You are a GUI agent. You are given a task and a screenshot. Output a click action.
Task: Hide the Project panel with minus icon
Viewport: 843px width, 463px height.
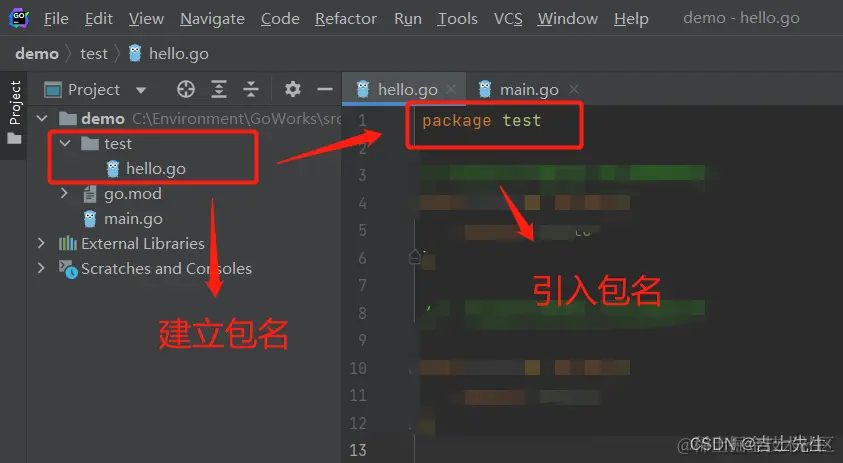tap(325, 89)
